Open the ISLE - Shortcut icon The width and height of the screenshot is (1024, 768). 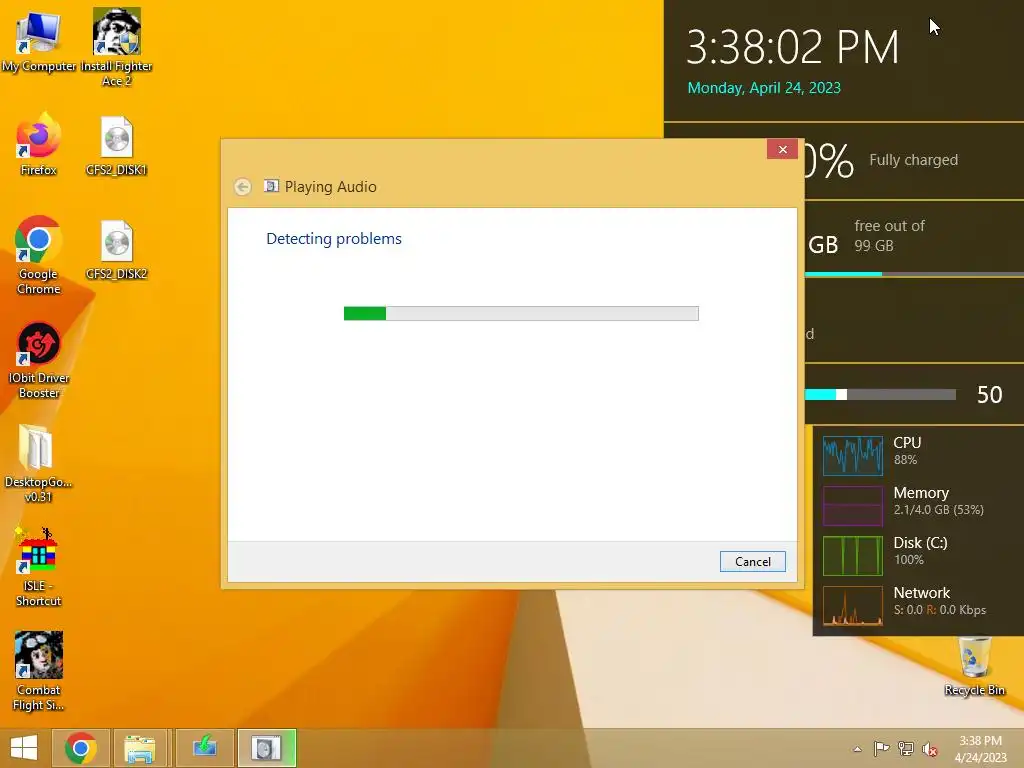pos(38,567)
